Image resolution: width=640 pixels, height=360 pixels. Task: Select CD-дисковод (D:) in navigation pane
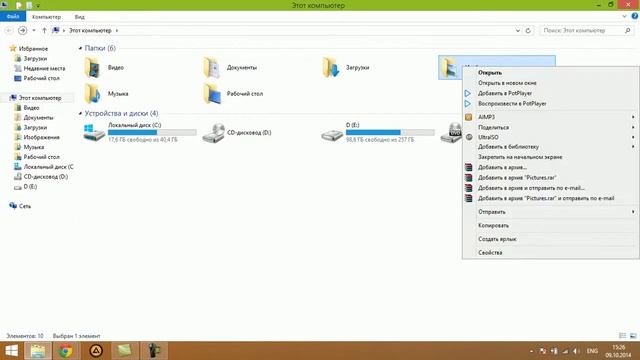coord(46,177)
